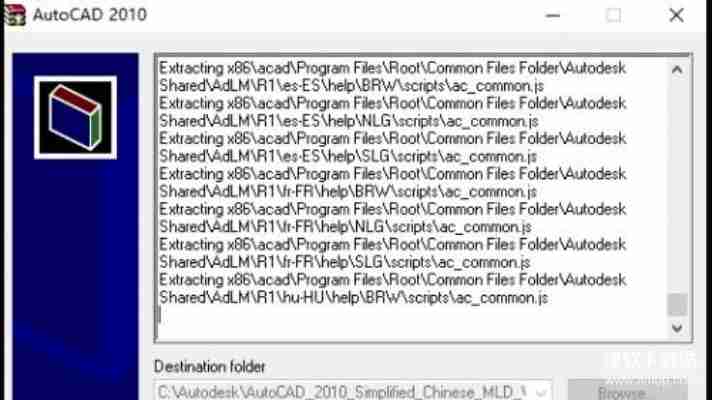The width and height of the screenshot is (712, 400).
Task: Click scrollbar track above the thumb
Action: tap(677, 186)
